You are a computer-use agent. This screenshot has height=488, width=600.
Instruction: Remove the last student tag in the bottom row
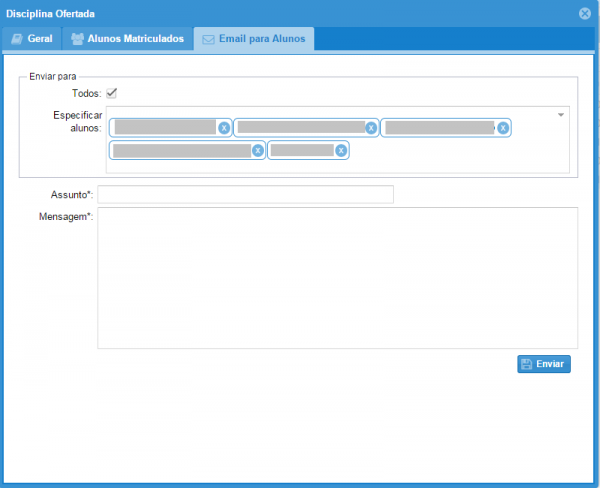(341, 151)
